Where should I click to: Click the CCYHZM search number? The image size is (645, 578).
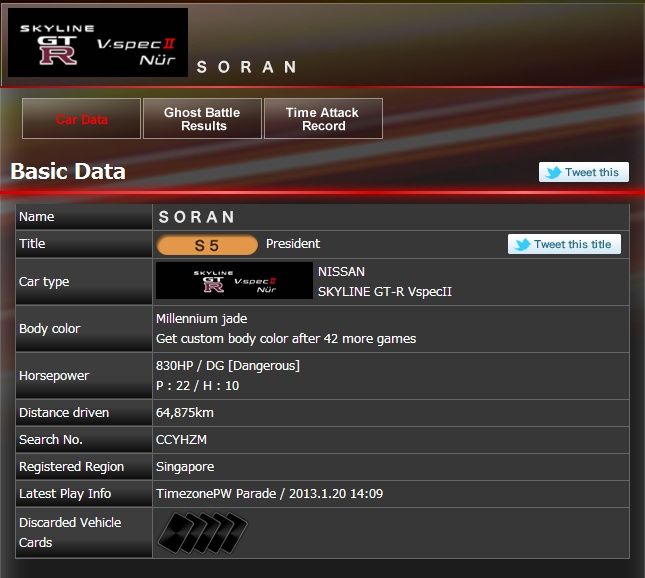(x=181, y=440)
